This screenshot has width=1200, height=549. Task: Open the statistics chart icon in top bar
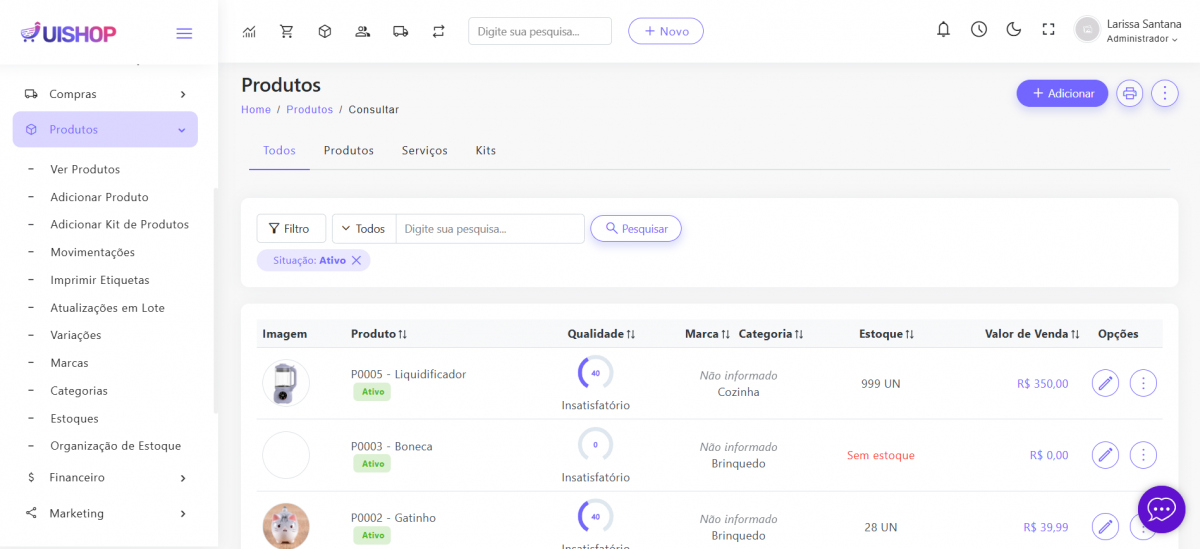pyautogui.click(x=249, y=31)
